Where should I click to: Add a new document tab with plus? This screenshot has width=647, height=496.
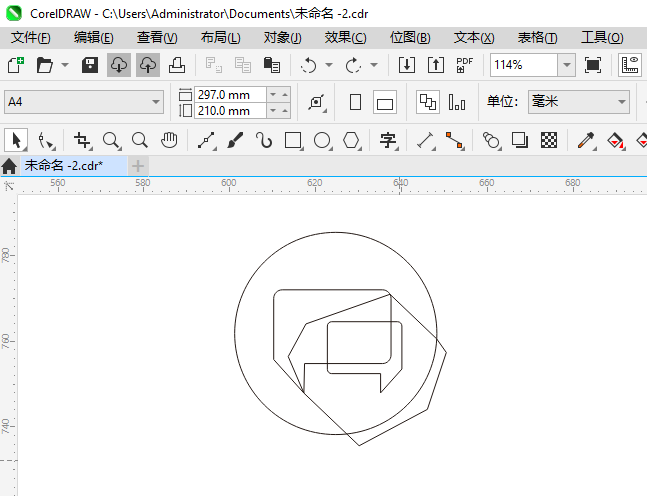[138, 166]
